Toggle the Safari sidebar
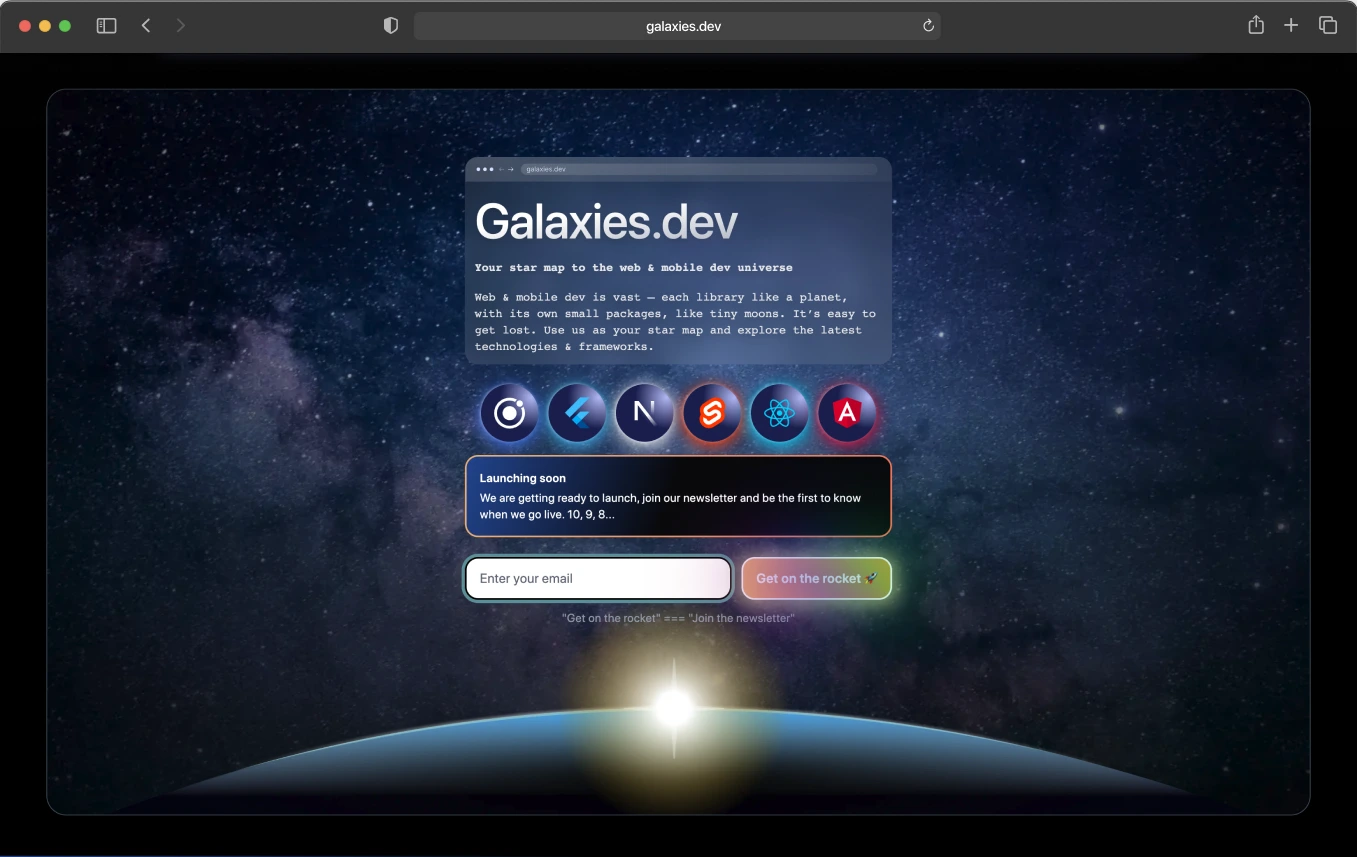This screenshot has height=857, width=1357. point(106,25)
